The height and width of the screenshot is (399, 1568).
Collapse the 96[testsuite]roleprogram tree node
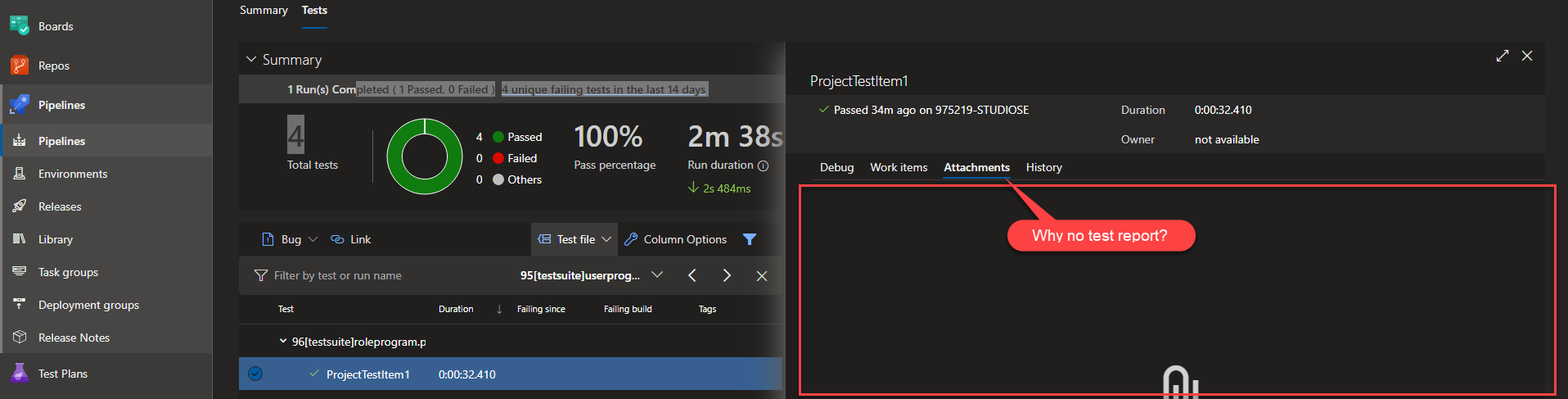[283, 342]
